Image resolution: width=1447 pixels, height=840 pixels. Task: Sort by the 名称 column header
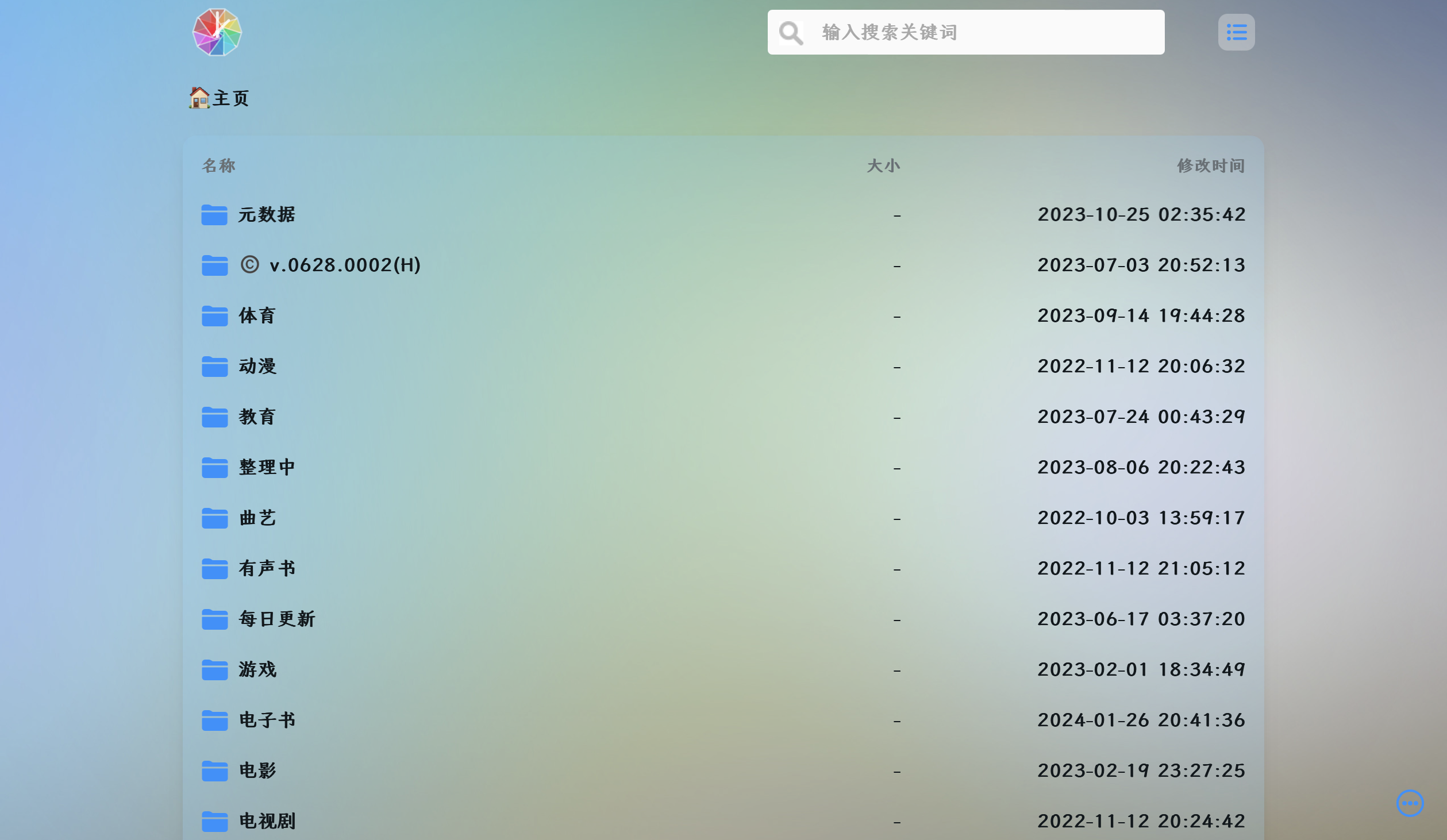[218, 166]
